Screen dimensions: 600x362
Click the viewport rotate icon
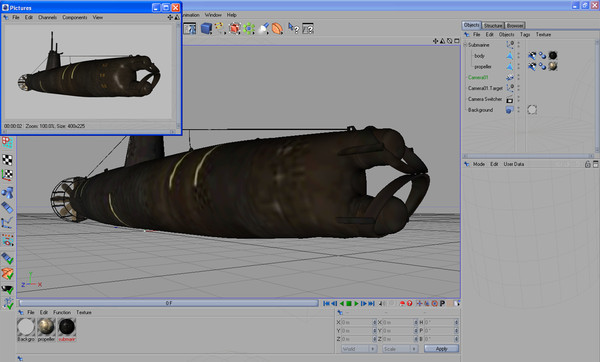450,41
